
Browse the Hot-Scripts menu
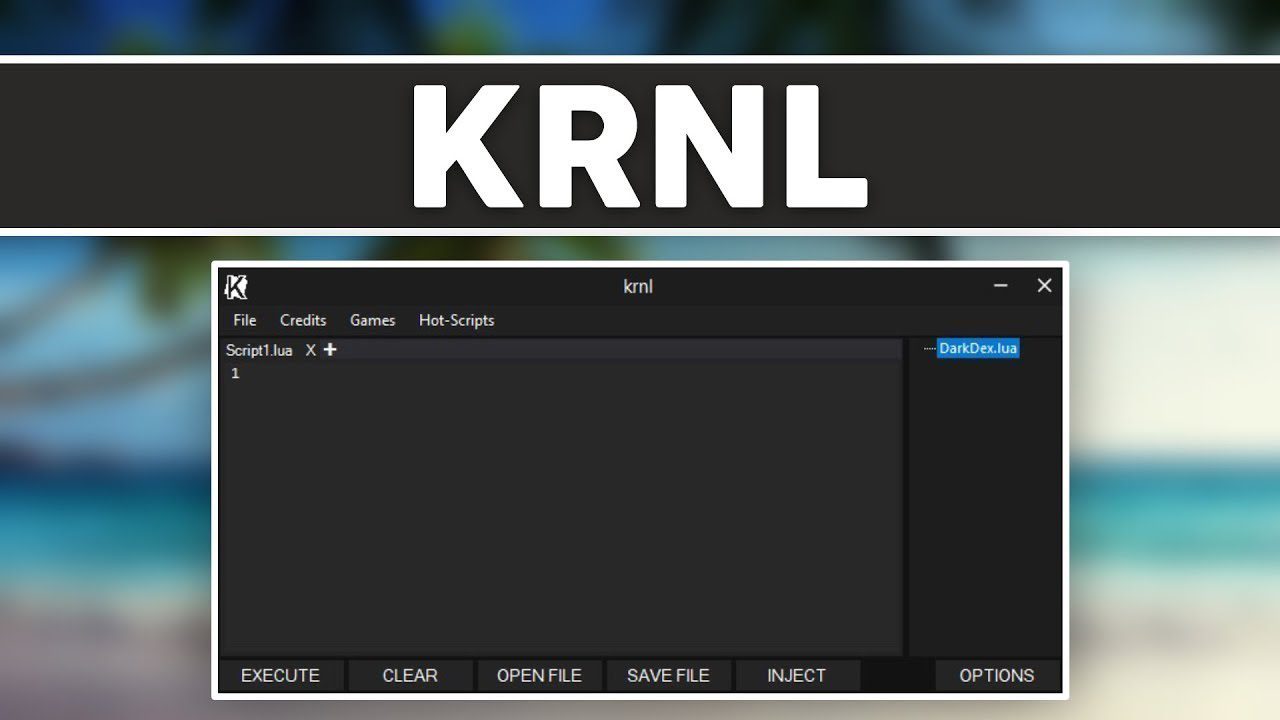point(456,320)
